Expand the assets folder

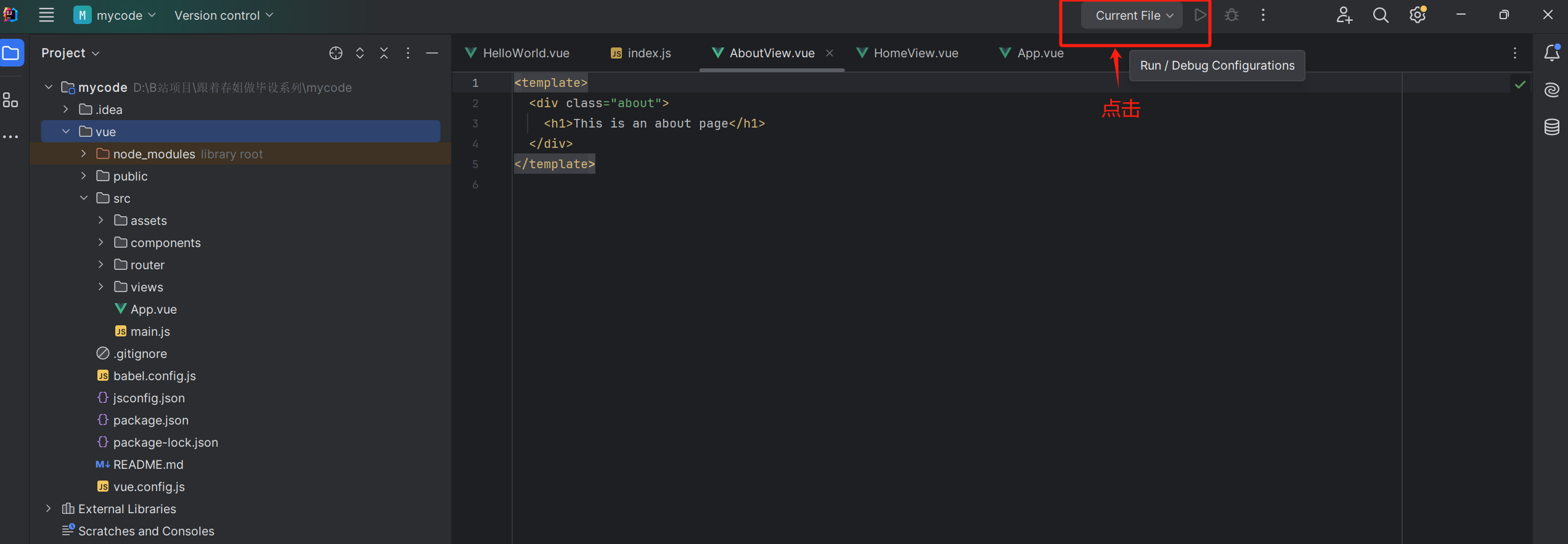pyautogui.click(x=100, y=221)
